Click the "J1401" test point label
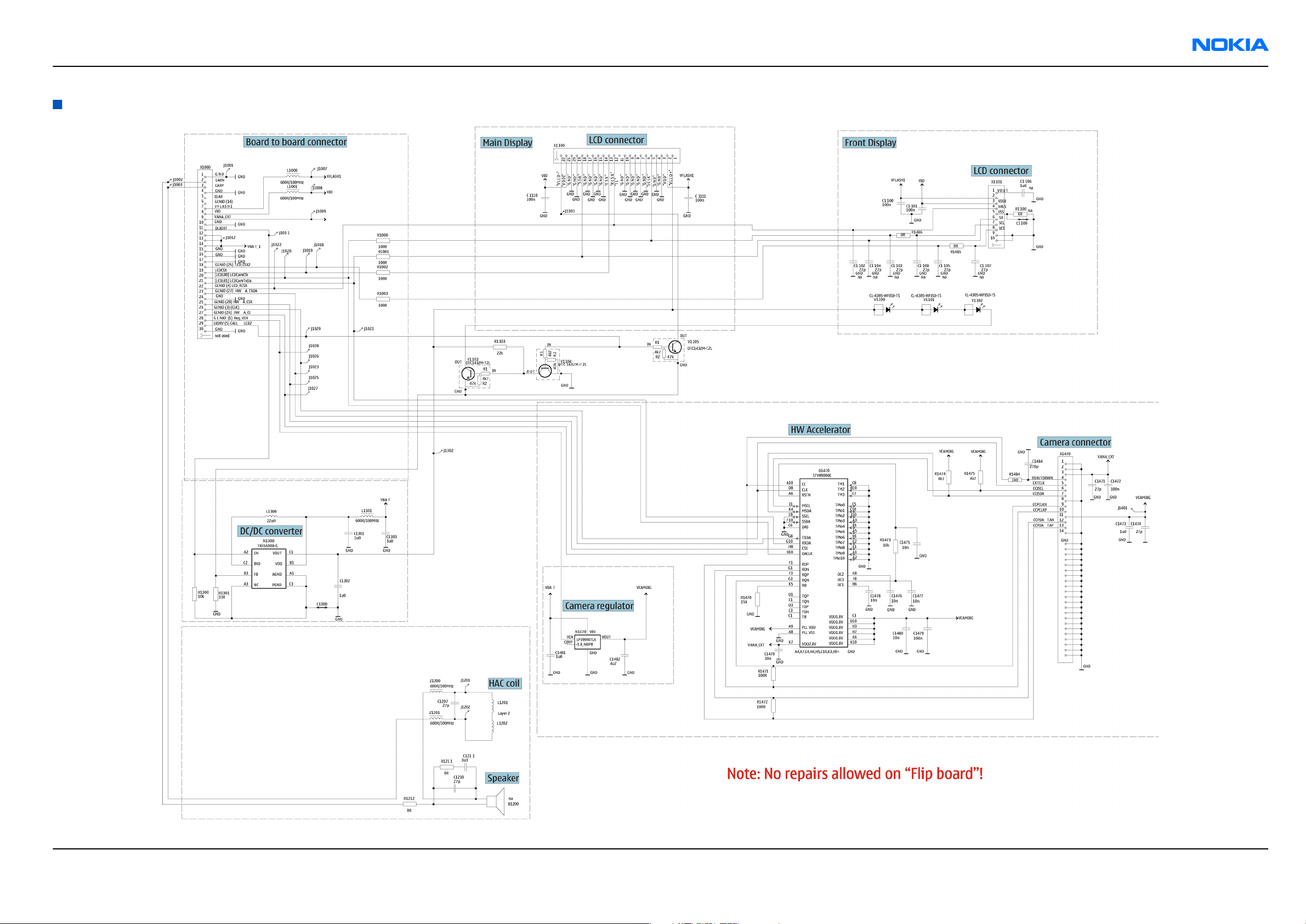 (x=1122, y=508)
